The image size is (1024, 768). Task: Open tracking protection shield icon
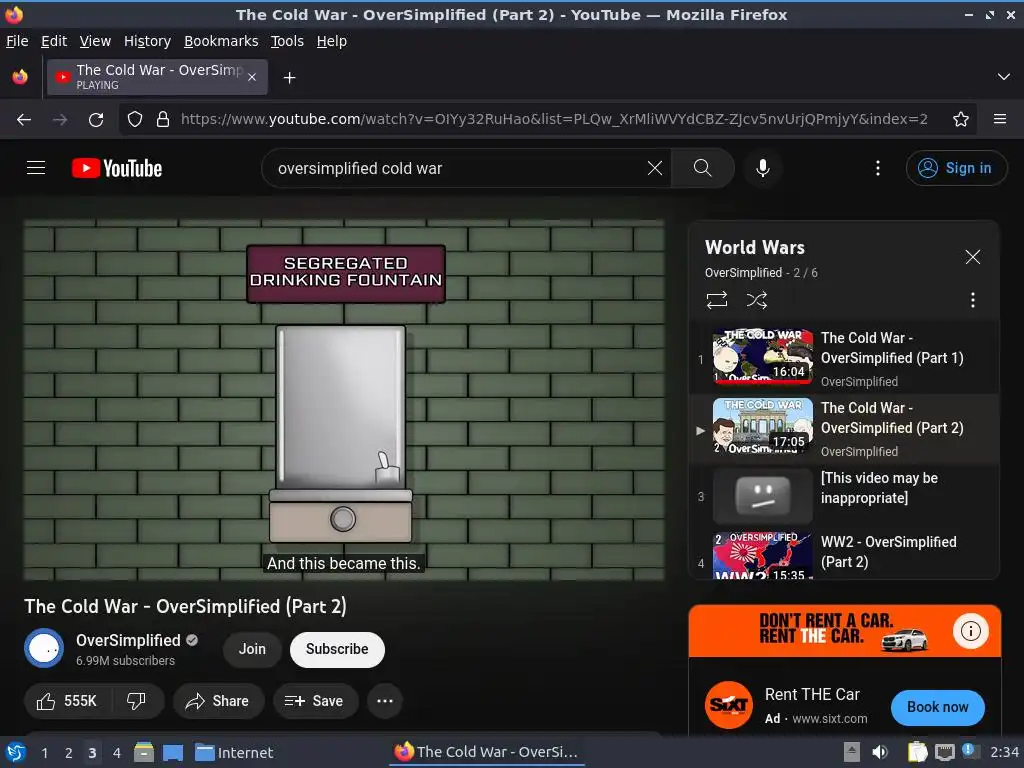135,120
